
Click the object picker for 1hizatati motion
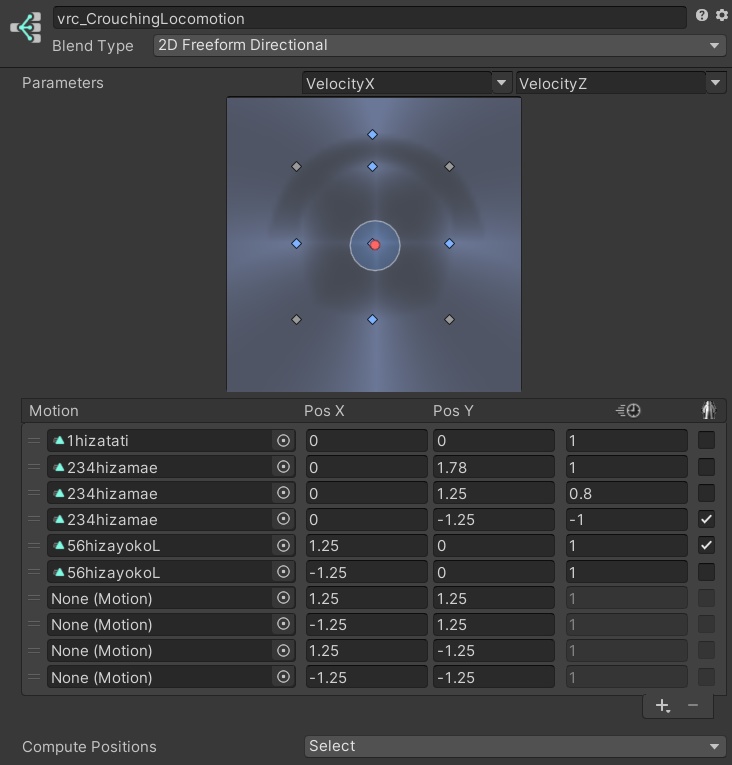coord(283,440)
